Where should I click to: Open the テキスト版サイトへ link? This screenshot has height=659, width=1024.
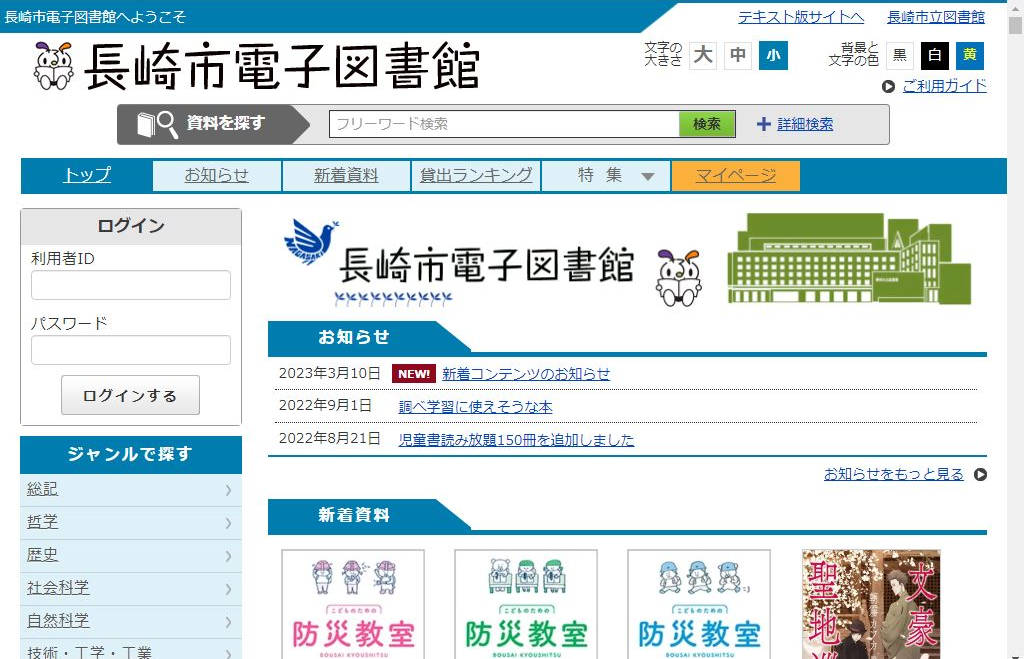point(801,17)
